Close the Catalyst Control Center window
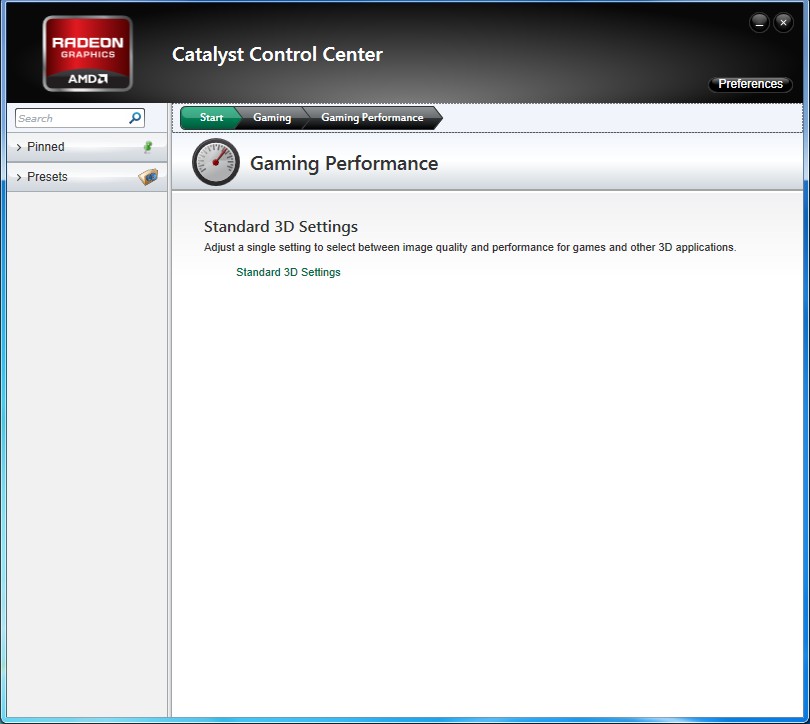The width and height of the screenshot is (810, 724). tap(783, 23)
